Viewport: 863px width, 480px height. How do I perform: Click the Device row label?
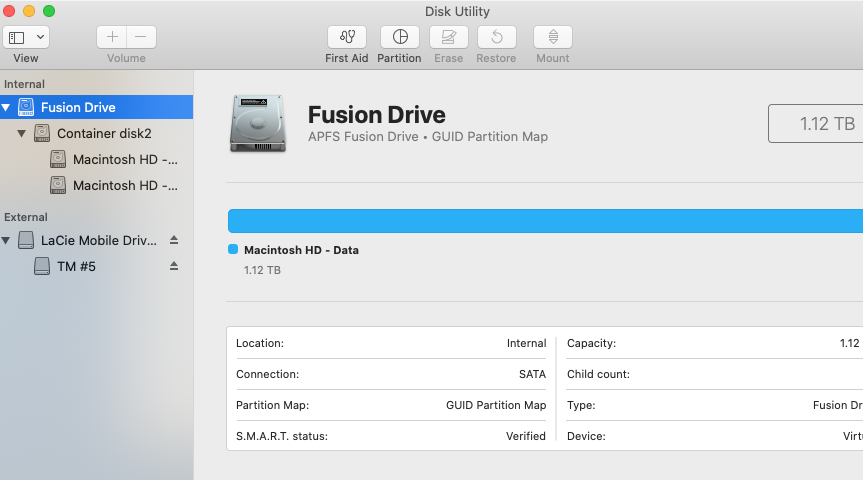586,436
